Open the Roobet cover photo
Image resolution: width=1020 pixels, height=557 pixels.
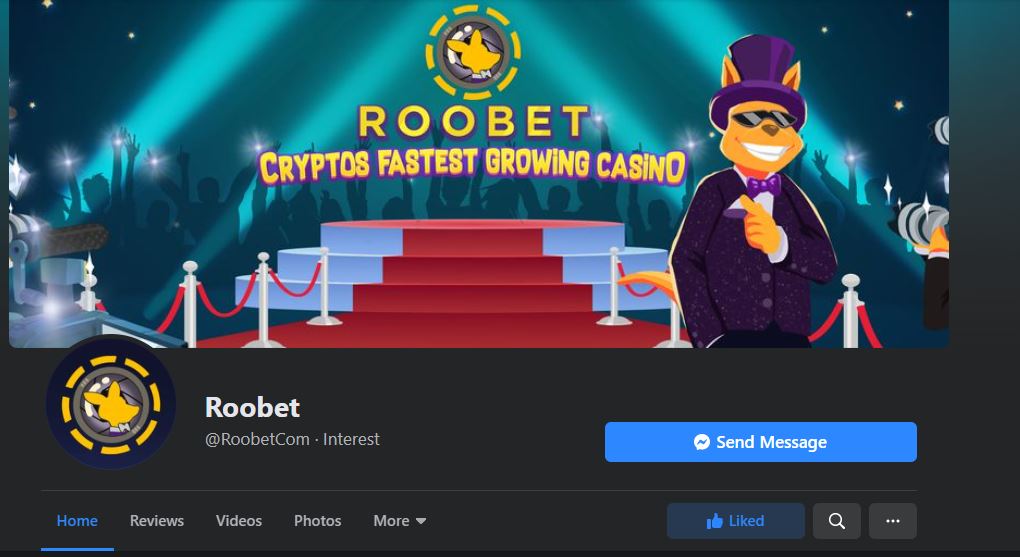pyautogui.click(x=479, y=174)
